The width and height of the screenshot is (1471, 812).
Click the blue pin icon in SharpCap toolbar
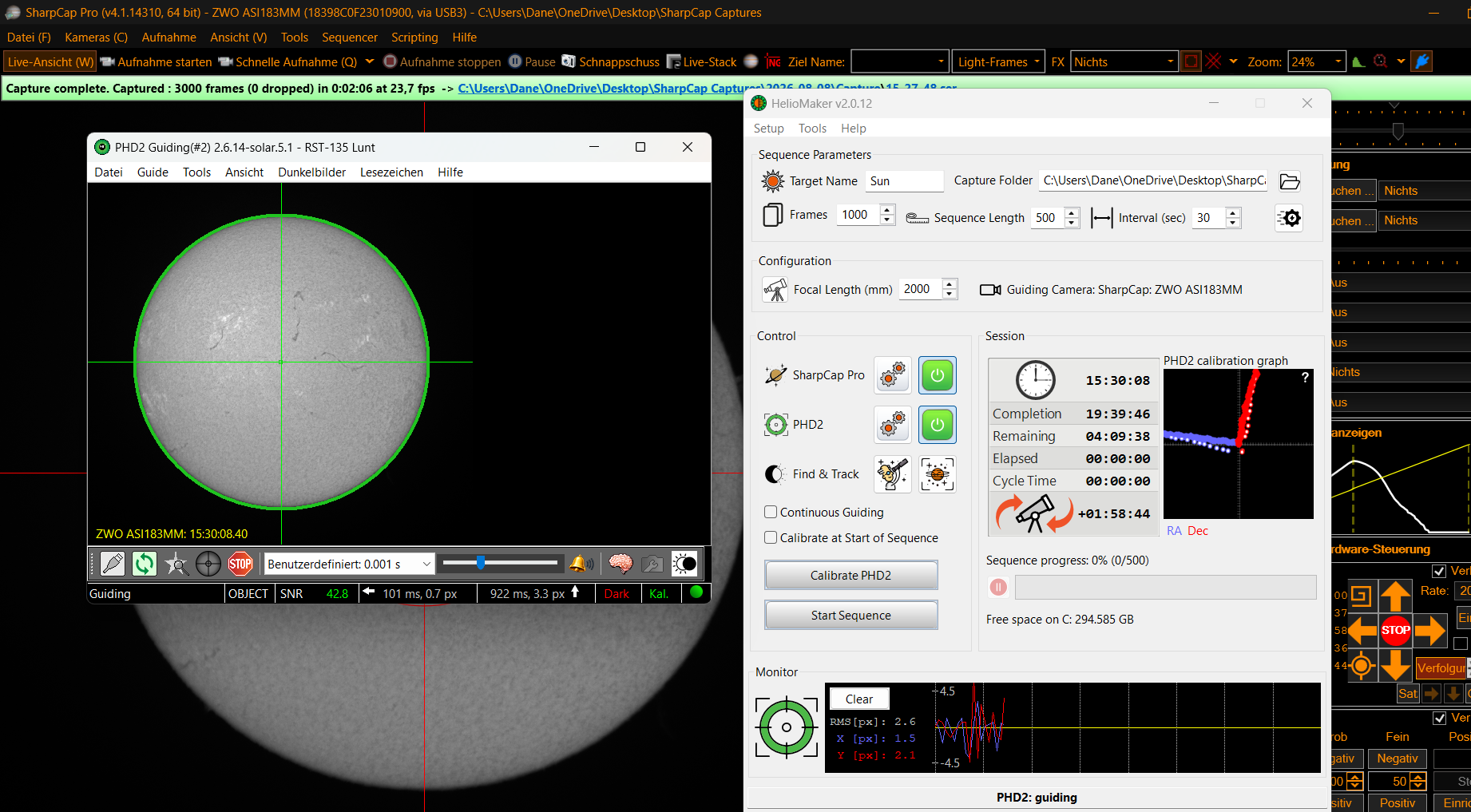(x=1422, y=61)
